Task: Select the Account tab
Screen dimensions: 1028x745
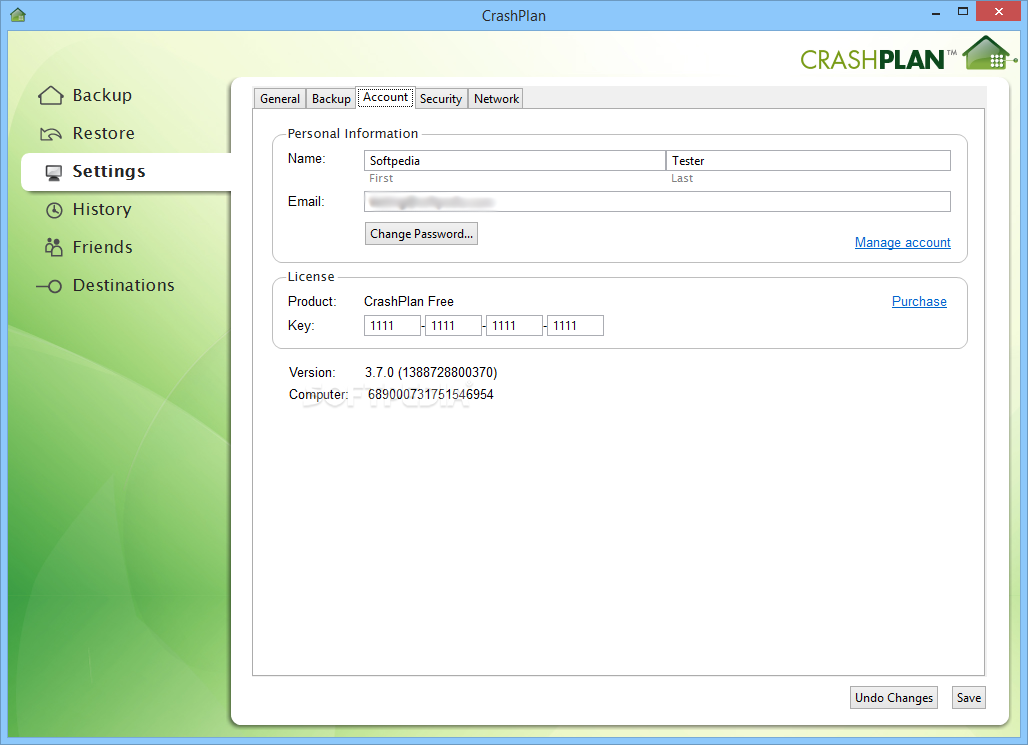Action: [386, 97]
